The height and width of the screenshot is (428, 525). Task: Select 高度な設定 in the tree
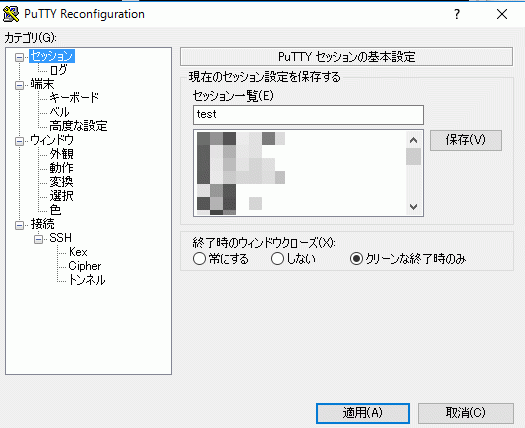(x=78, y=126)
